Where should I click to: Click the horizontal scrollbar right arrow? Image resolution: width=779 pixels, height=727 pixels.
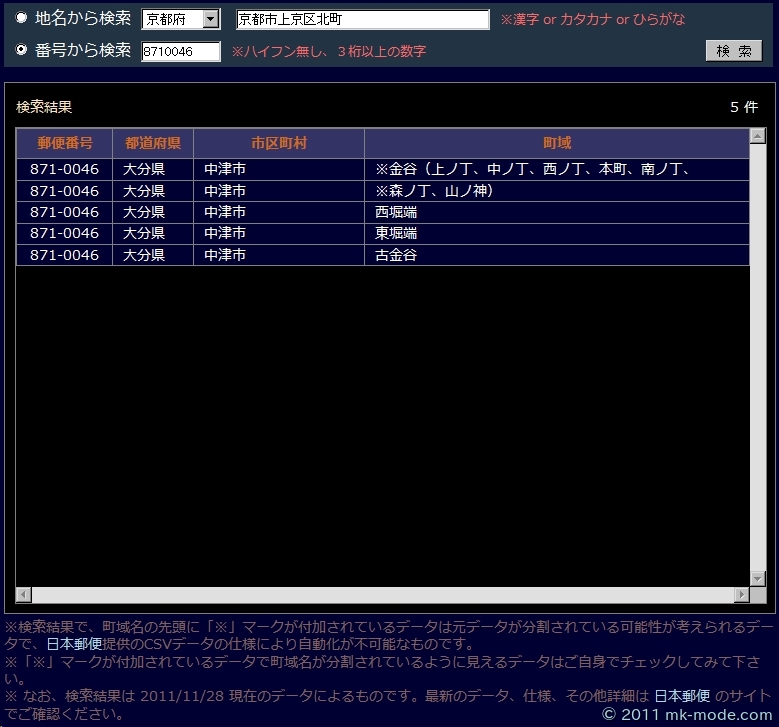pos(741,595)
